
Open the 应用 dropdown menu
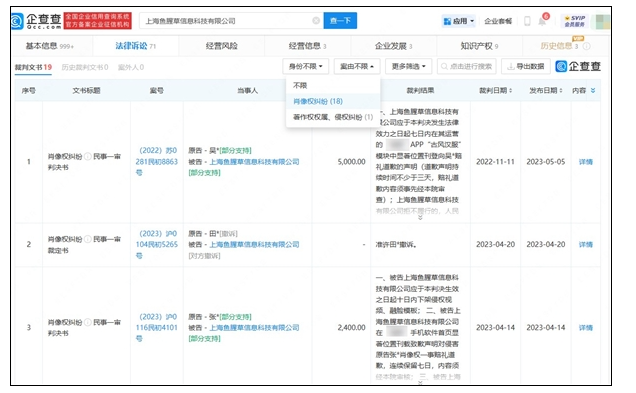pos(459,21)
